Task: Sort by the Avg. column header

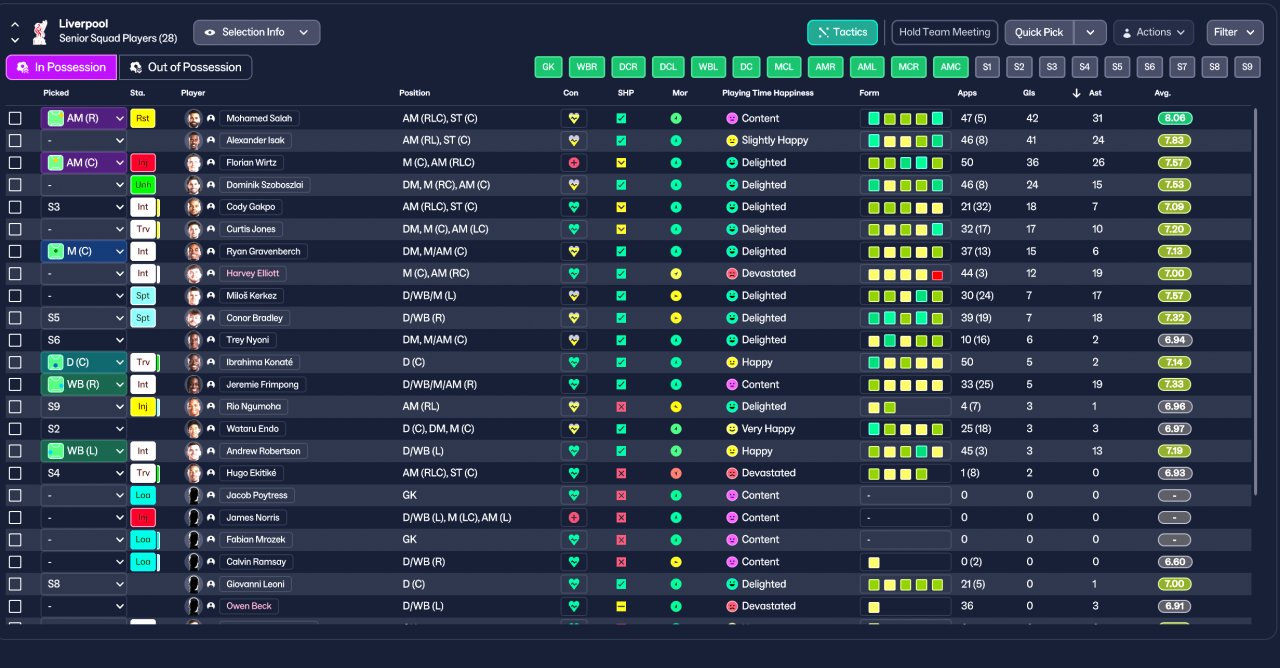Action: pyautogui.click(x=1162, y=93)
